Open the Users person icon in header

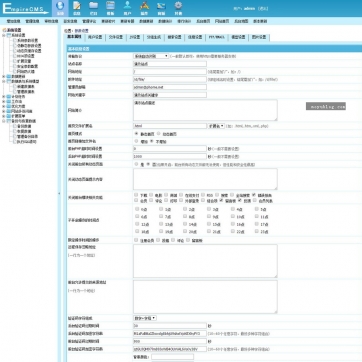127,8
